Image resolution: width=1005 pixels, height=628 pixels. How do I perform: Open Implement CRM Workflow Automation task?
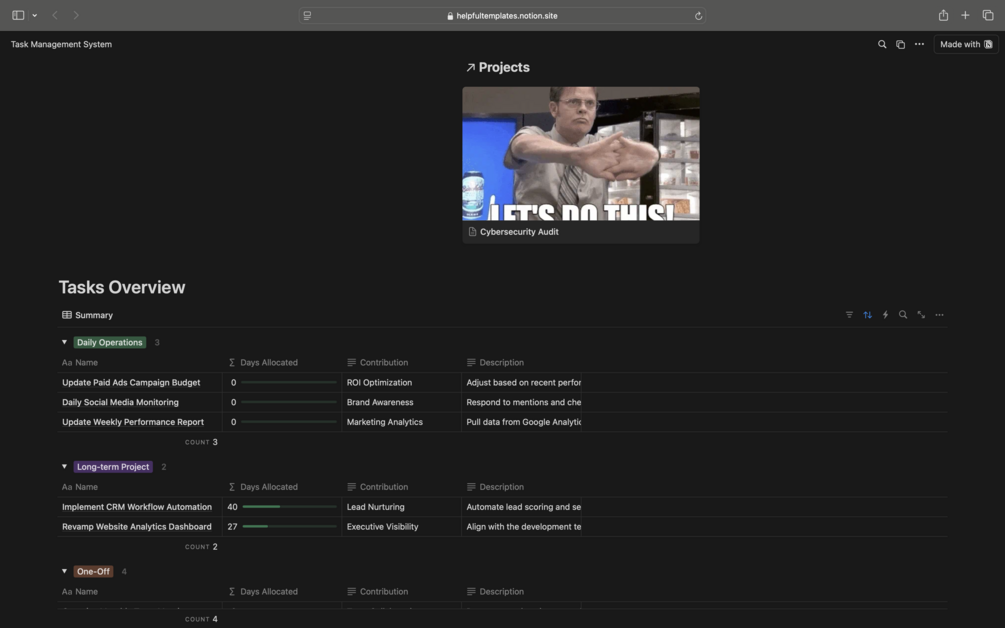point(137,507)
